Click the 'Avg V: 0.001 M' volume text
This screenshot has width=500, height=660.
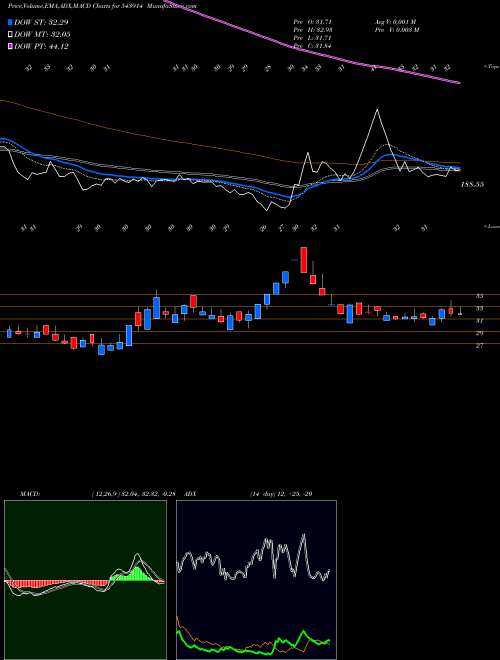(x=395, y=21)
